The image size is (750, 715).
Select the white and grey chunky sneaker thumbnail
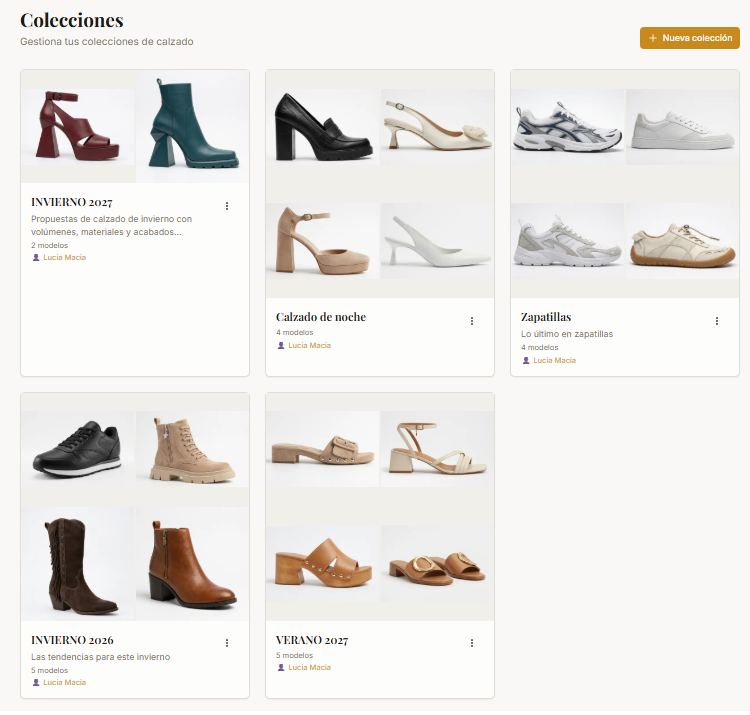pyautogui.click(x=568, y=241)
